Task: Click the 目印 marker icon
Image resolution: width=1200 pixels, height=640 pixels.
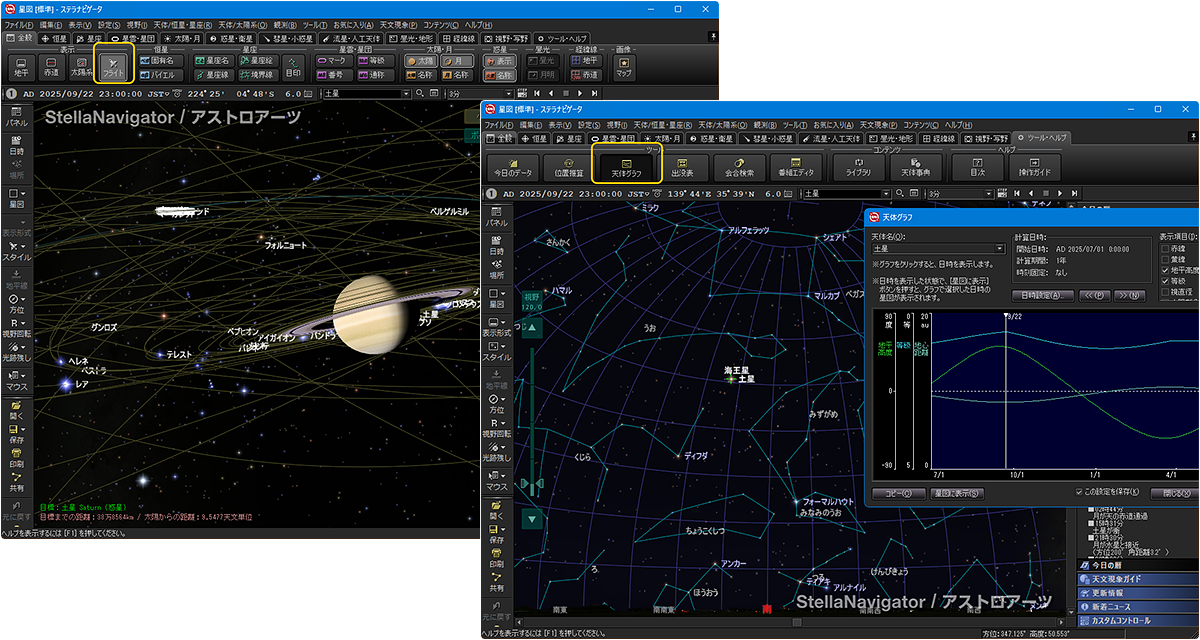Action: [x=293, y=66]
